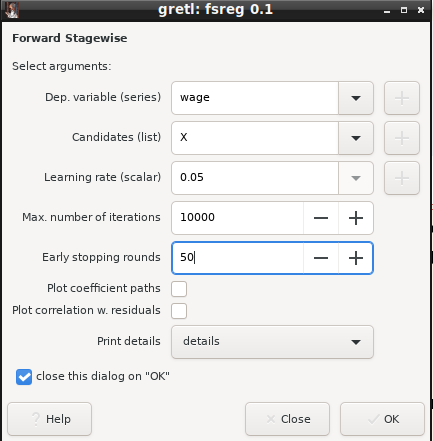The width and height of the screenshot is (433, 441).
Task: Increment Early stopping rounds value
Action: click(x=356, y=258)
